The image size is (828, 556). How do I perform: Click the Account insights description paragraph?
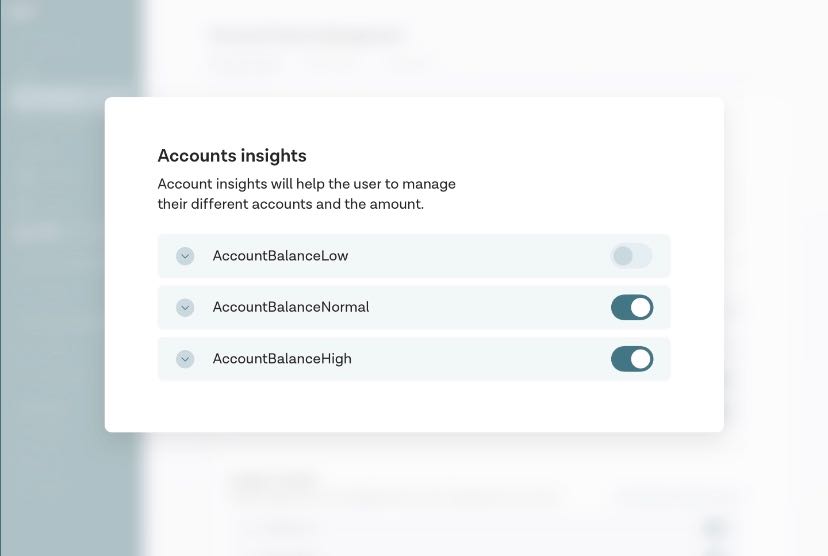click(306, 194)
